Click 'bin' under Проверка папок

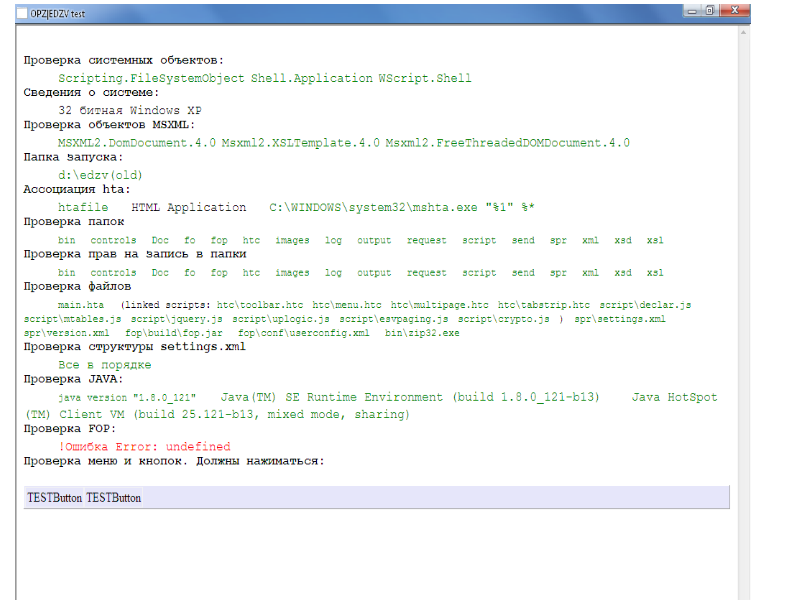click(66, 240)
